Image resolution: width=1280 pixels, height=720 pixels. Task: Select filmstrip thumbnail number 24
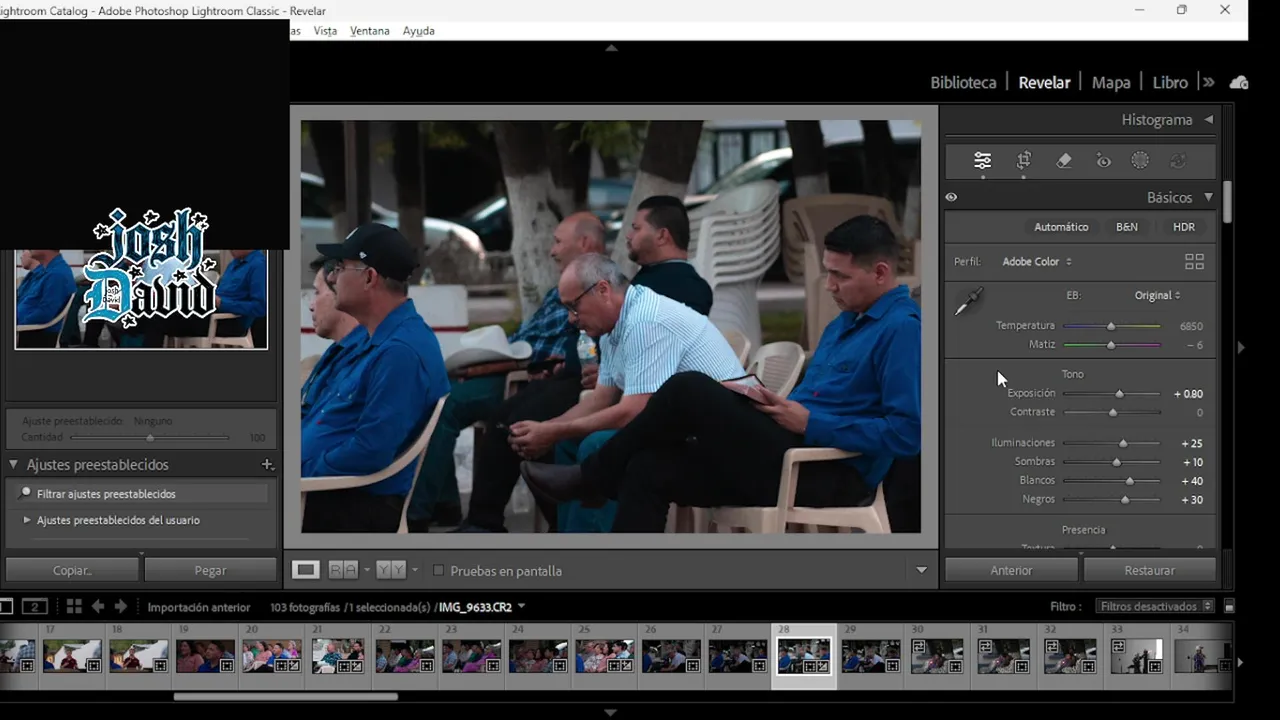(538, 656)
